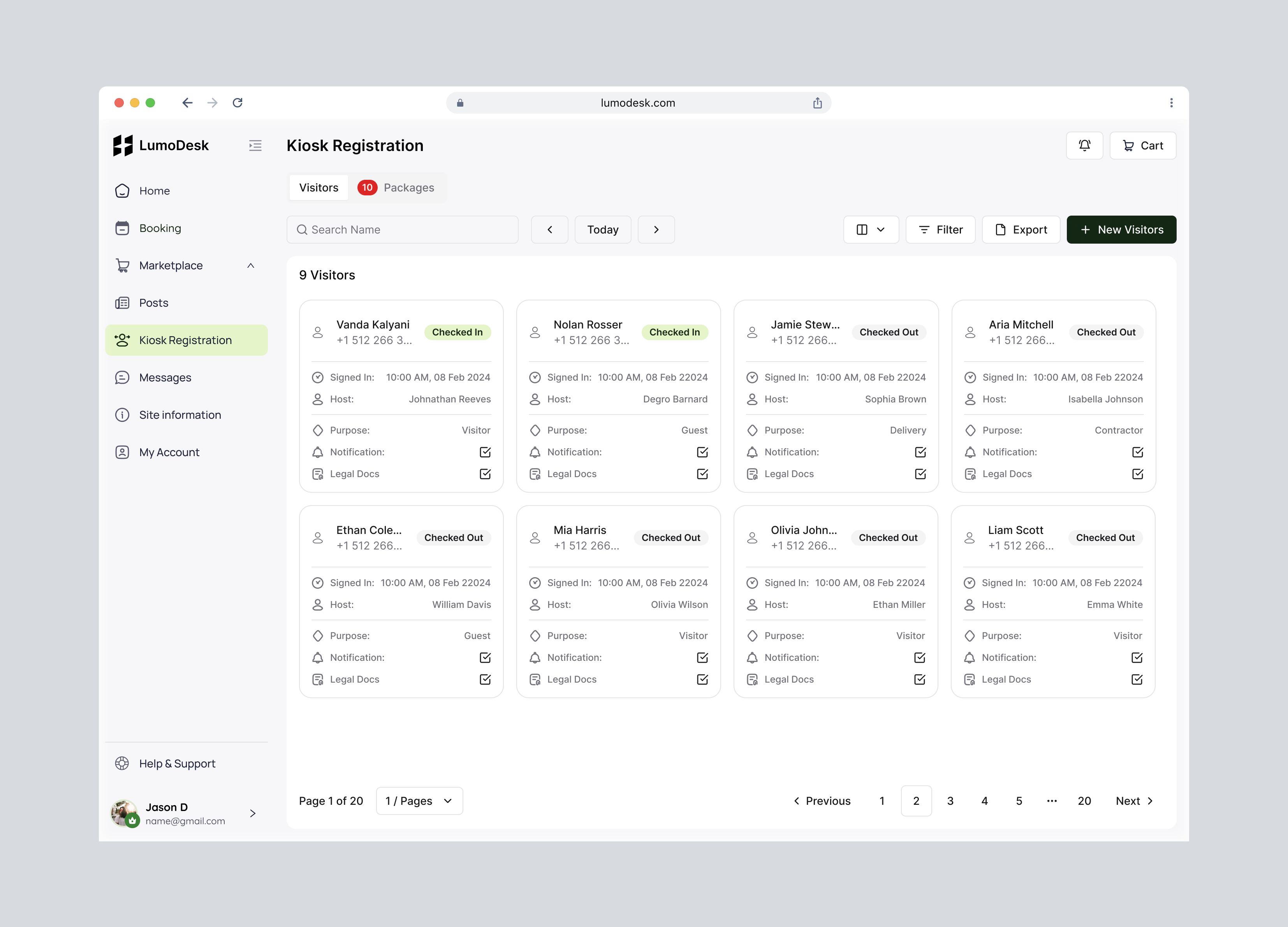The image size is (1288, 927).
Task: Open notifications via the bell icon
Action: coord(1085,145)
